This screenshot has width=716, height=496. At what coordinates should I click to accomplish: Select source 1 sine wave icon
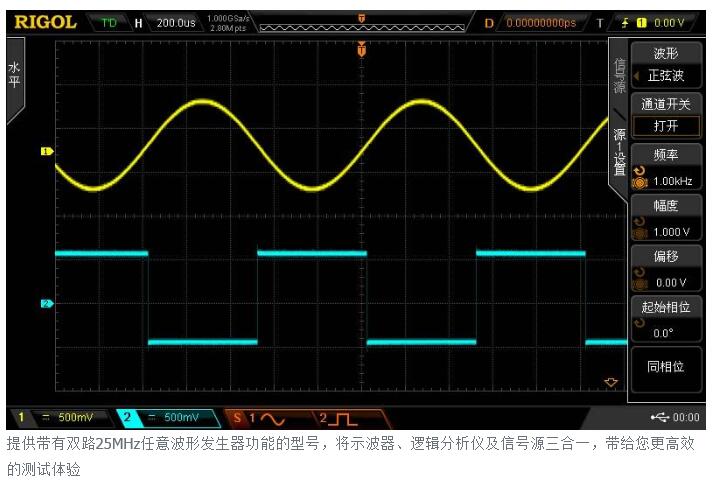(x=264, y=417)
